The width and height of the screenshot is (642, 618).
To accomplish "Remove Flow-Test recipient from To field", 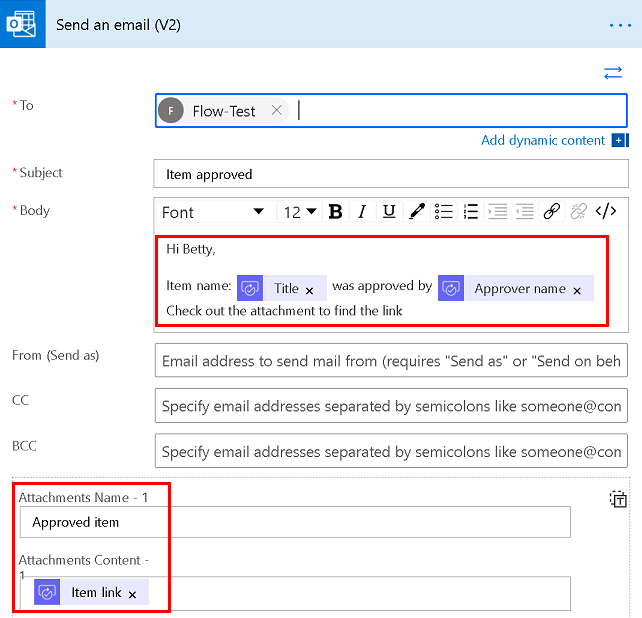I will [x=277, y=111].
